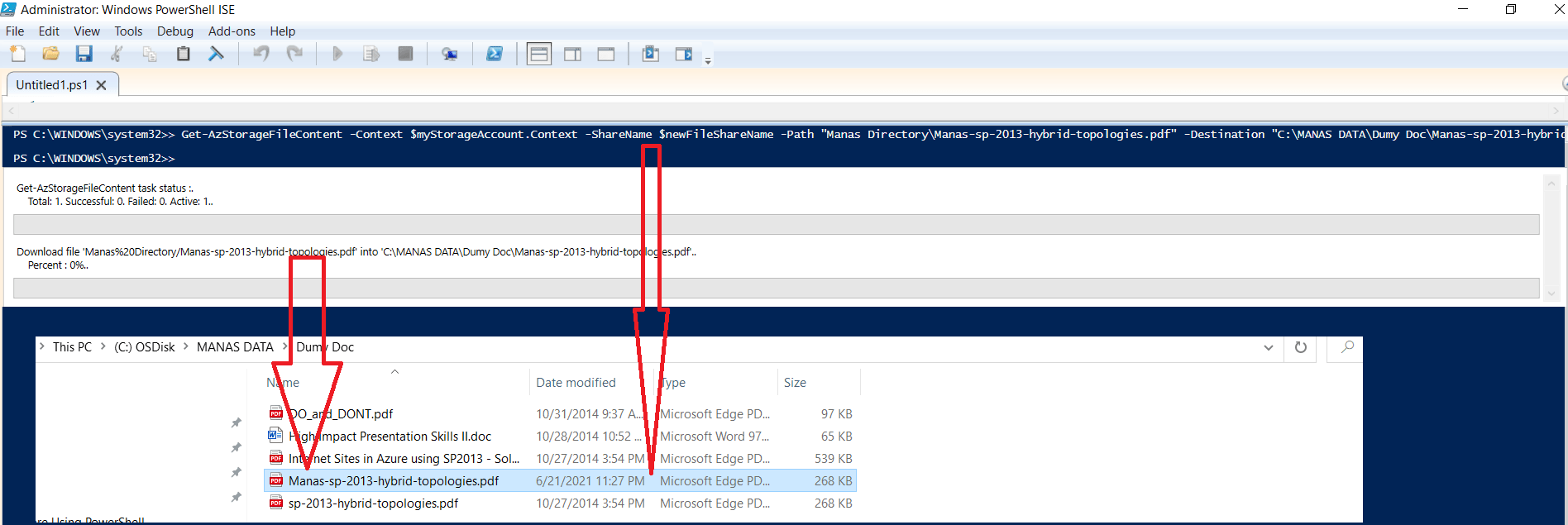The width and height of the screenshot is (1568, 525).
Task: Open the Debug menu
Action: [175, 31]
